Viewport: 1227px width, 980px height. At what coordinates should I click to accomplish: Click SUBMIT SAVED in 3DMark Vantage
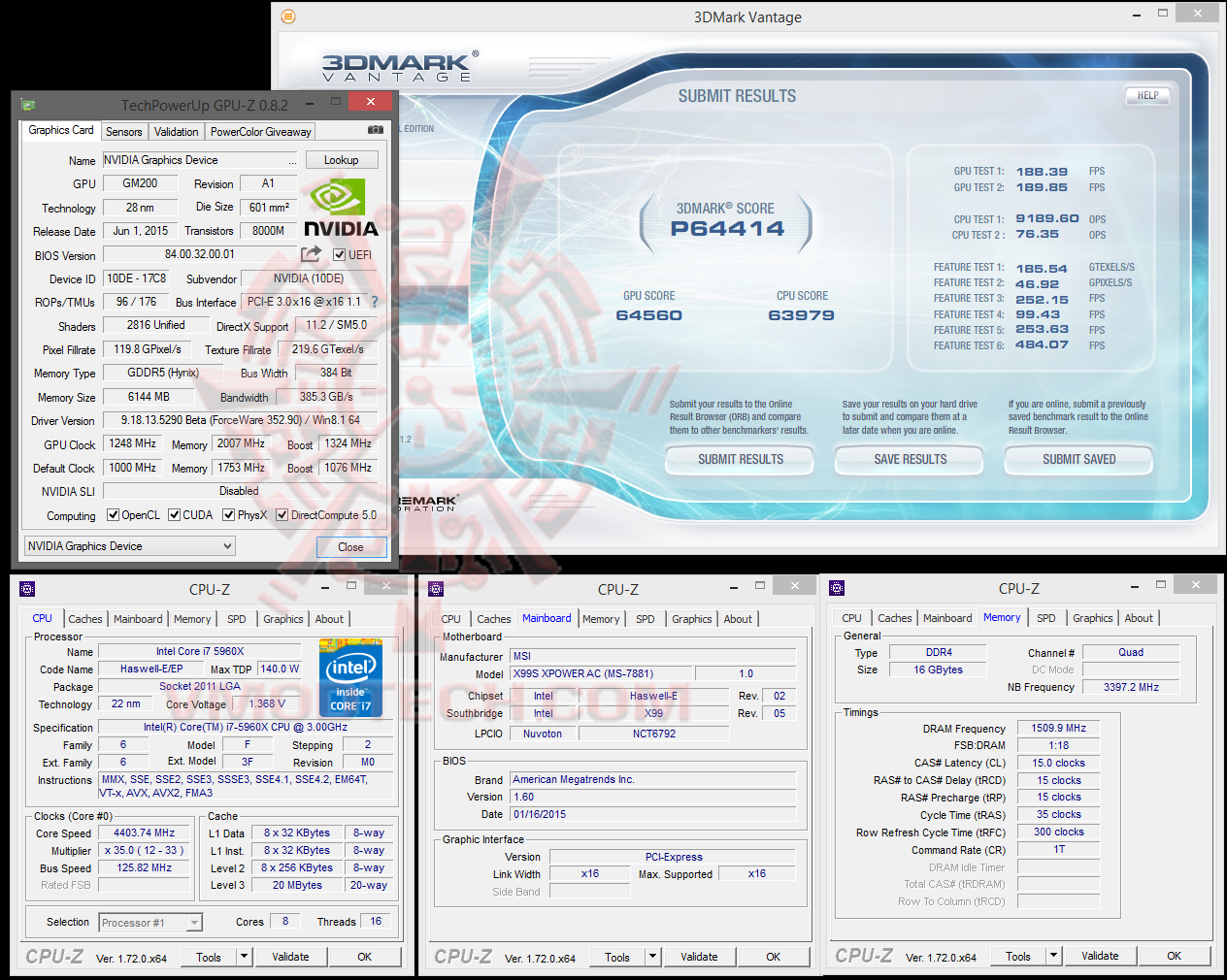[x=1078, y=460]
